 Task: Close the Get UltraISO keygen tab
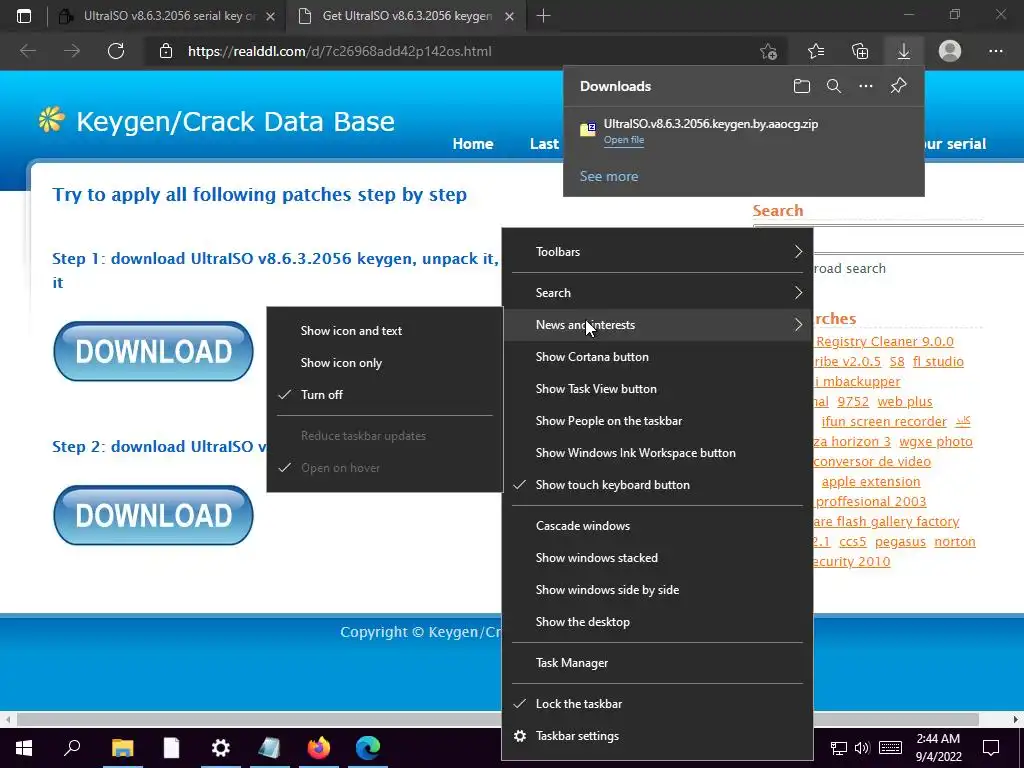[510, 16]
